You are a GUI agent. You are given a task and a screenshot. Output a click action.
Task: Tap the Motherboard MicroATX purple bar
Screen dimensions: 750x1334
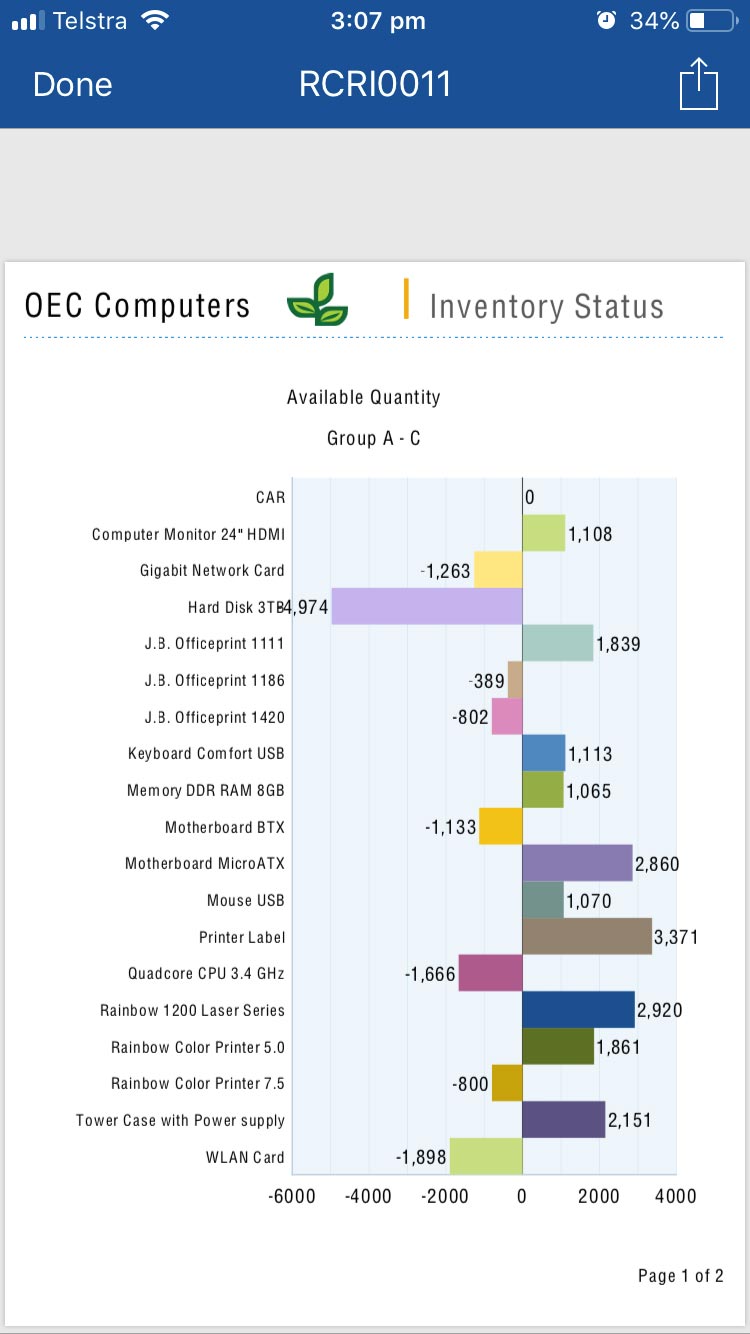point(577,862)
